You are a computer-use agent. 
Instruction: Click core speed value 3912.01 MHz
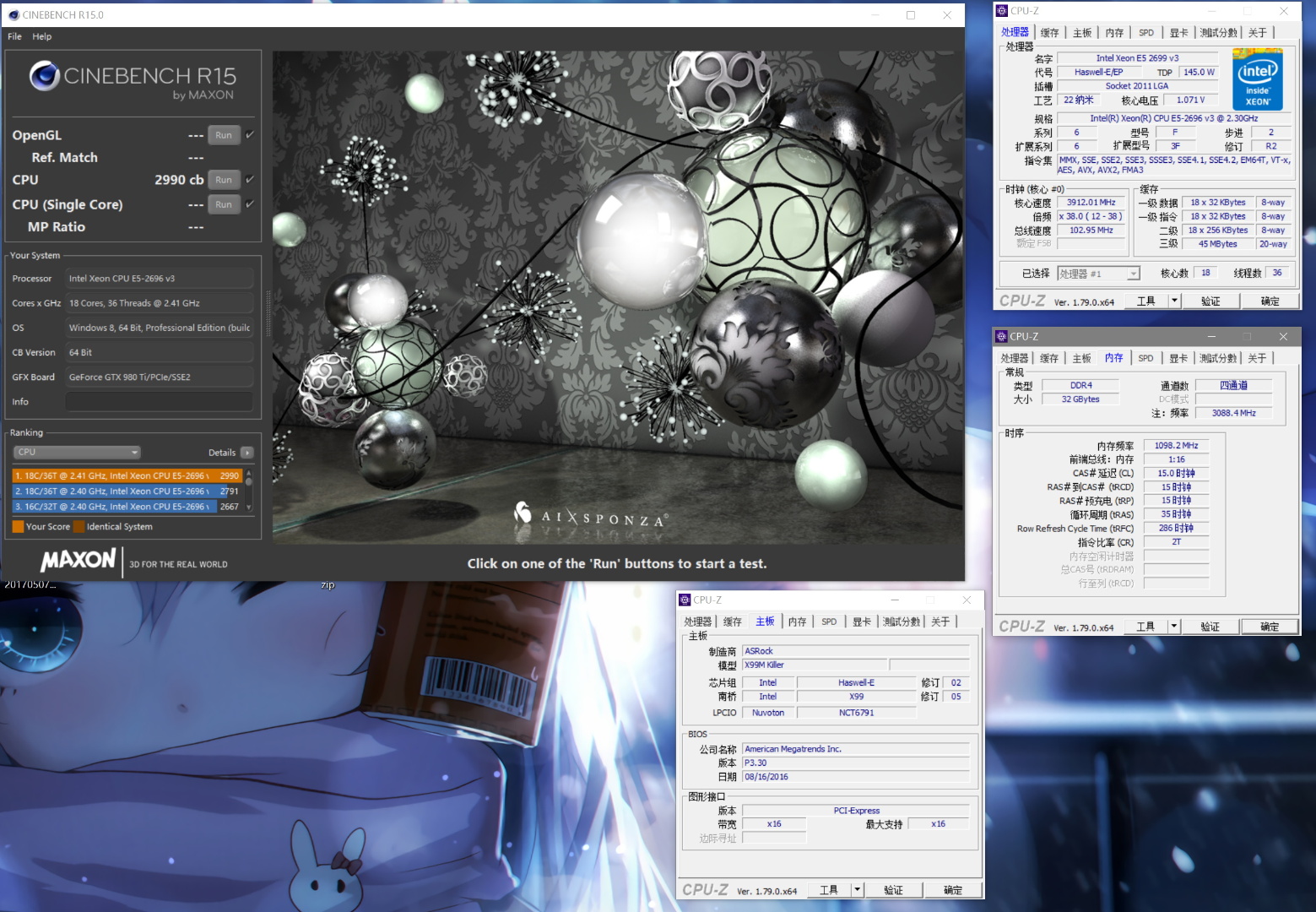(1091, 203)
